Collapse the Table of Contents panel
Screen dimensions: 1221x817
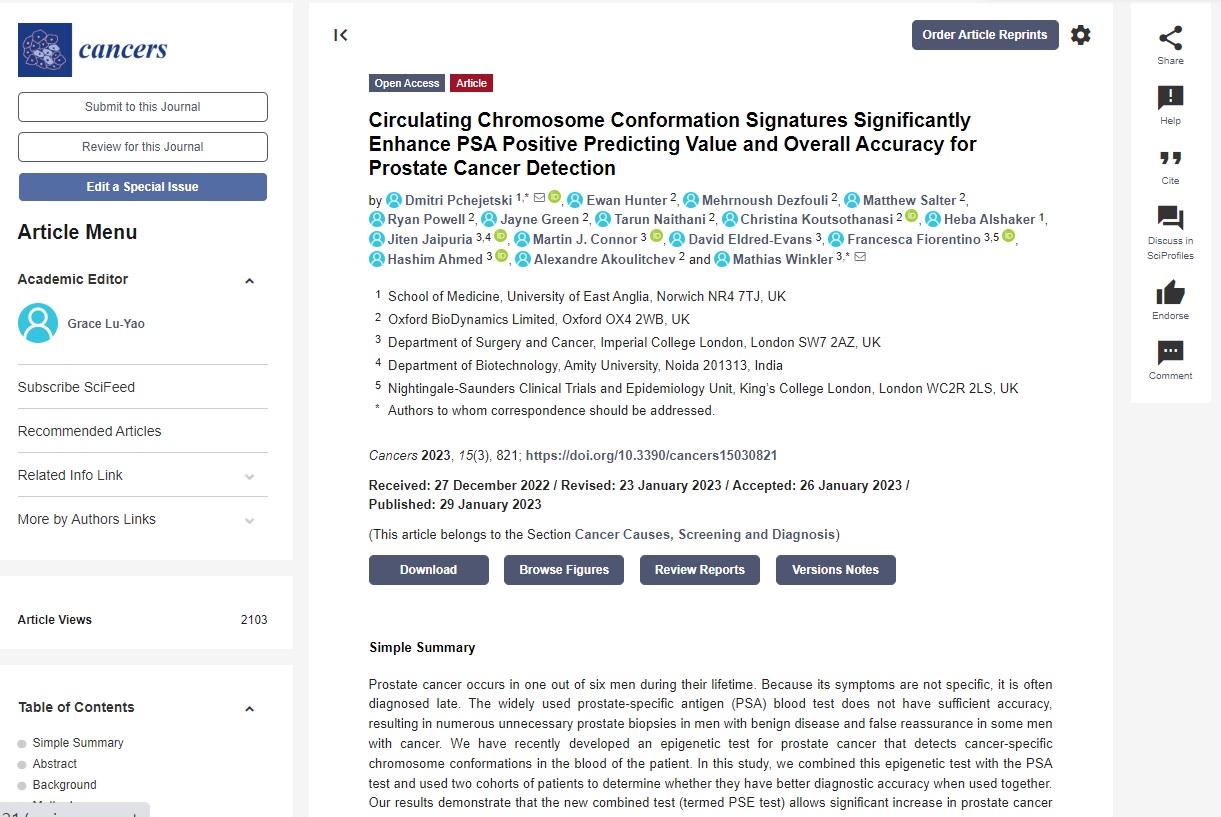(x=250, y=709)
